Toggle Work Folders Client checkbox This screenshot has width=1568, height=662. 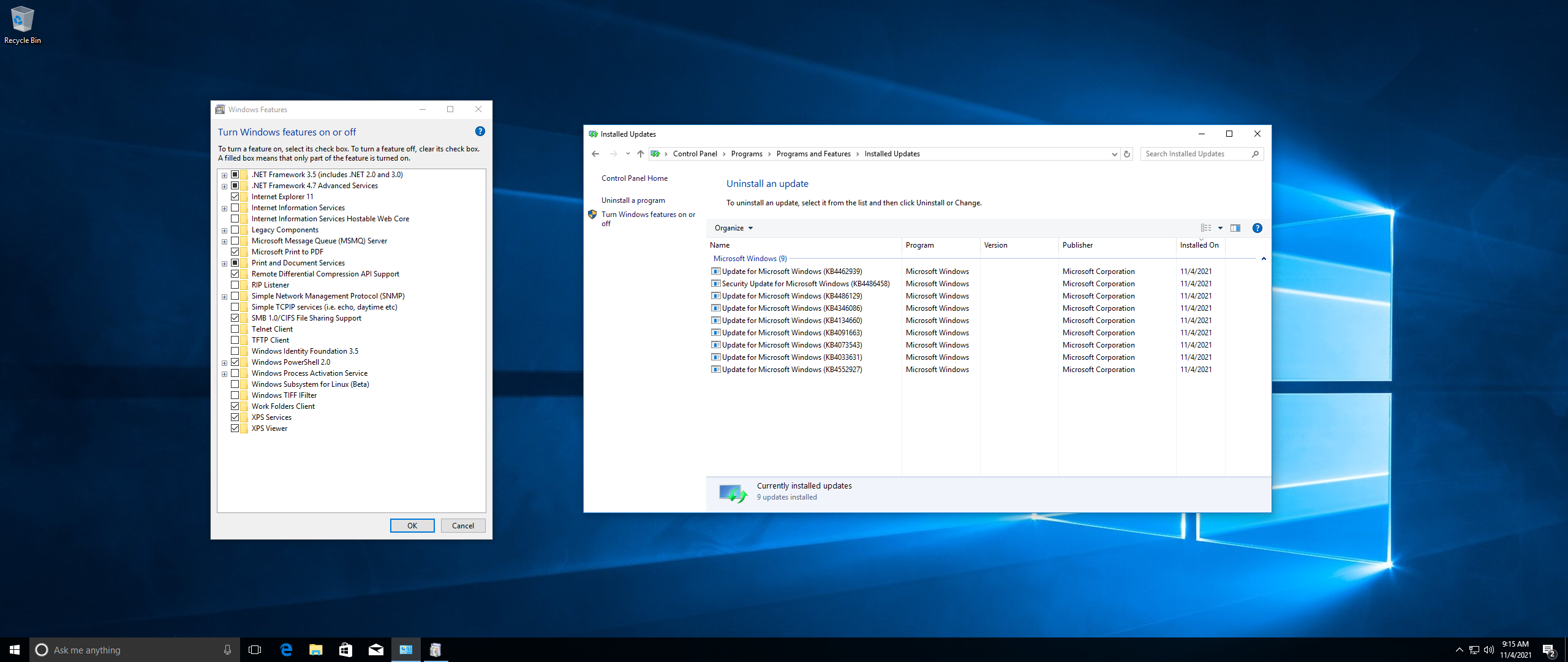(235, 406)
